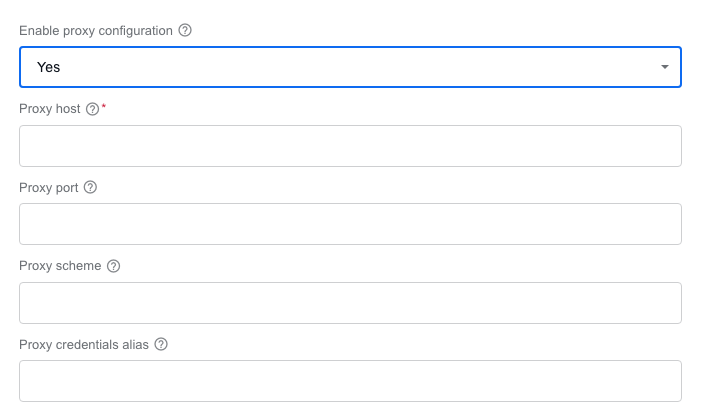Click the 'Proxy host' label
The width and height of the screenshot is (701, 412).
[50, 109]
